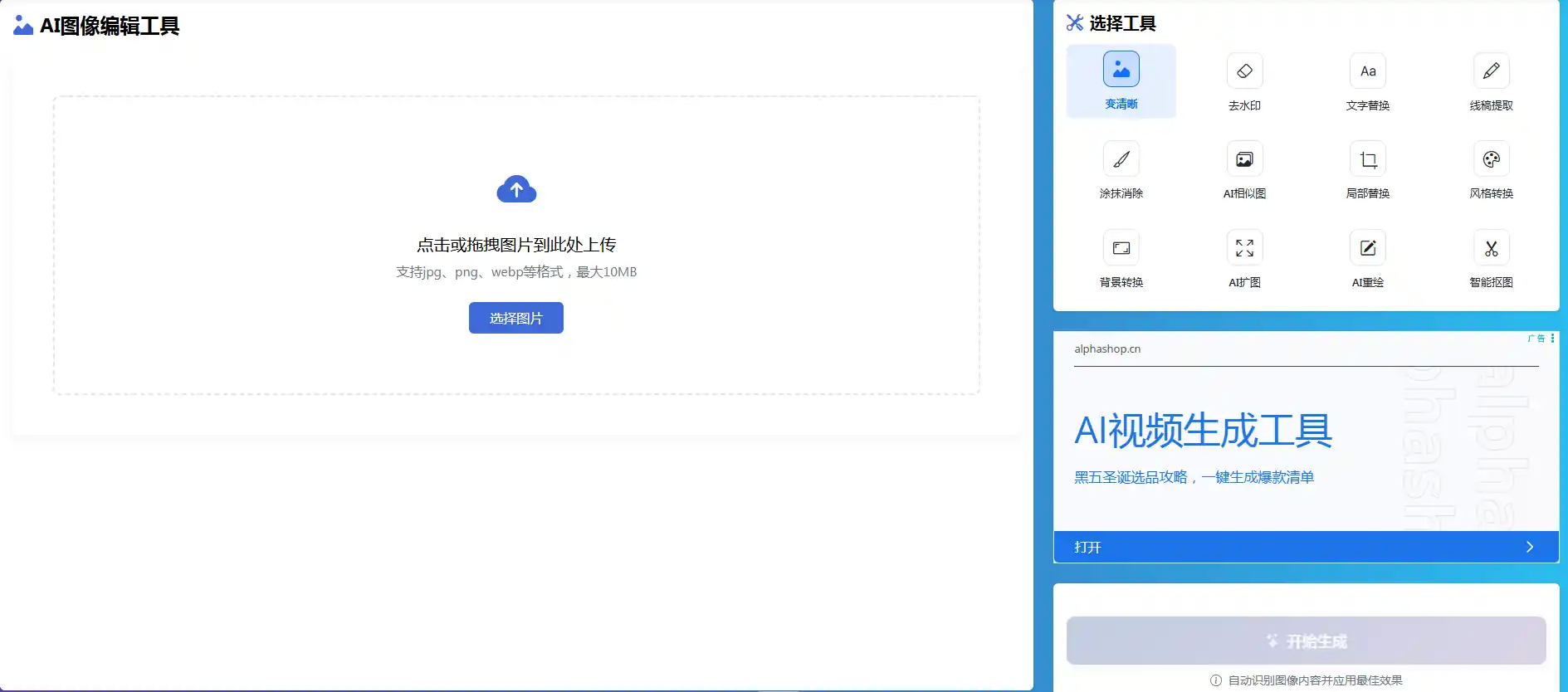Image resolution: width=1568 pixels, height=692 pixels.
Task: Click the AI视频生成工具 ad headline
Action: tap(1203, 431)
